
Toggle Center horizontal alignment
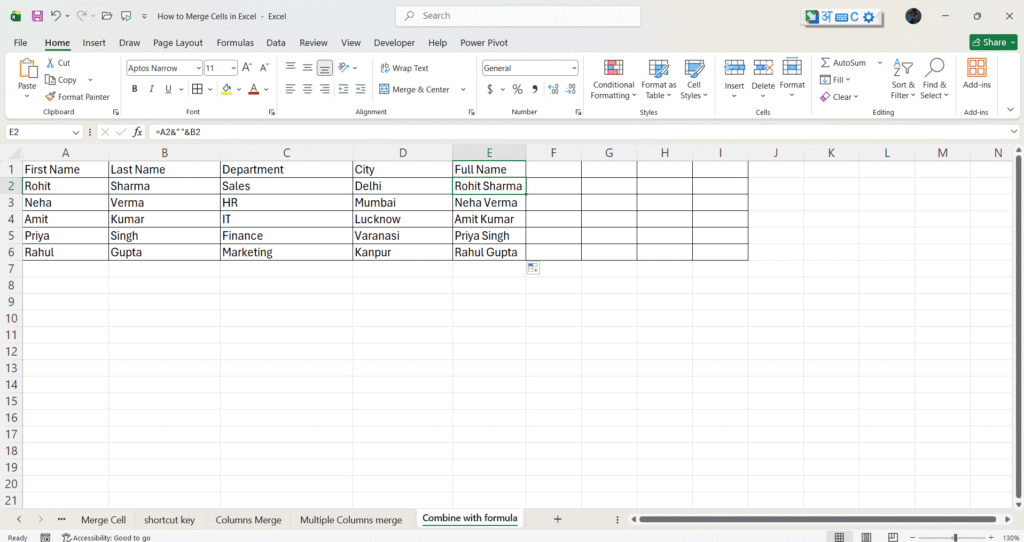point(308,89)
